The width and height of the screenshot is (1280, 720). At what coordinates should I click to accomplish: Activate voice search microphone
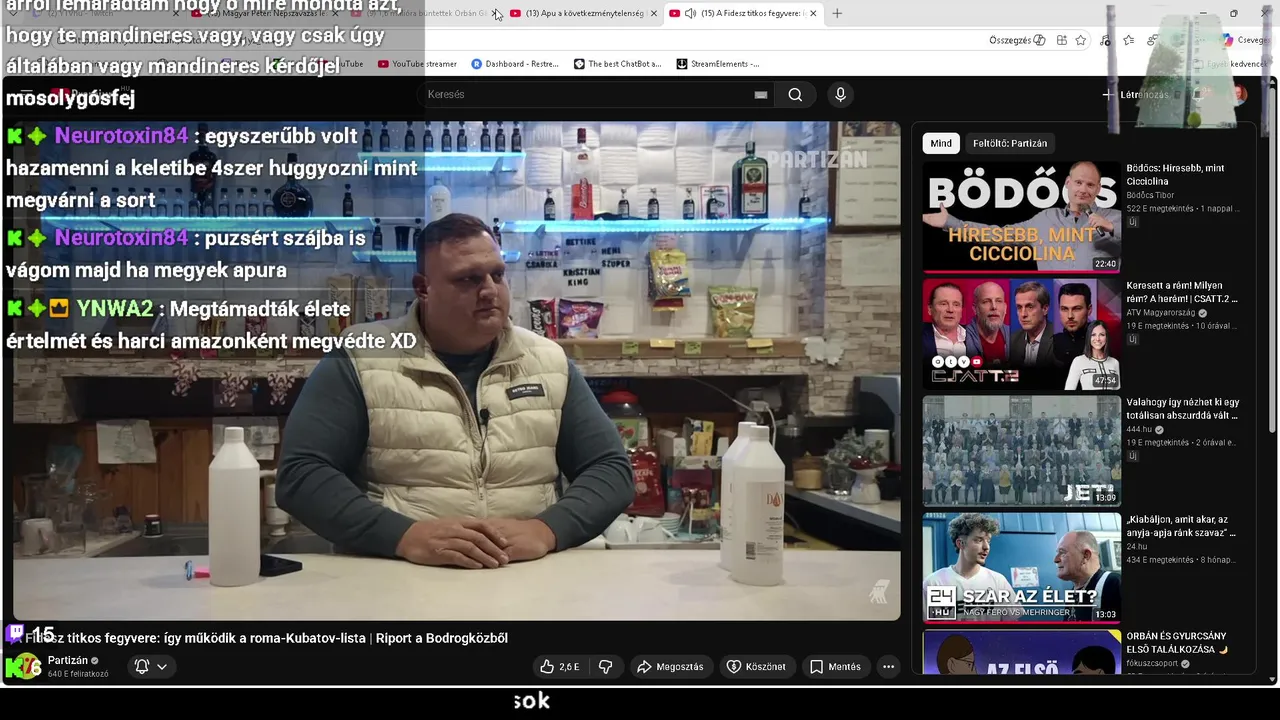tap(840, 94)
